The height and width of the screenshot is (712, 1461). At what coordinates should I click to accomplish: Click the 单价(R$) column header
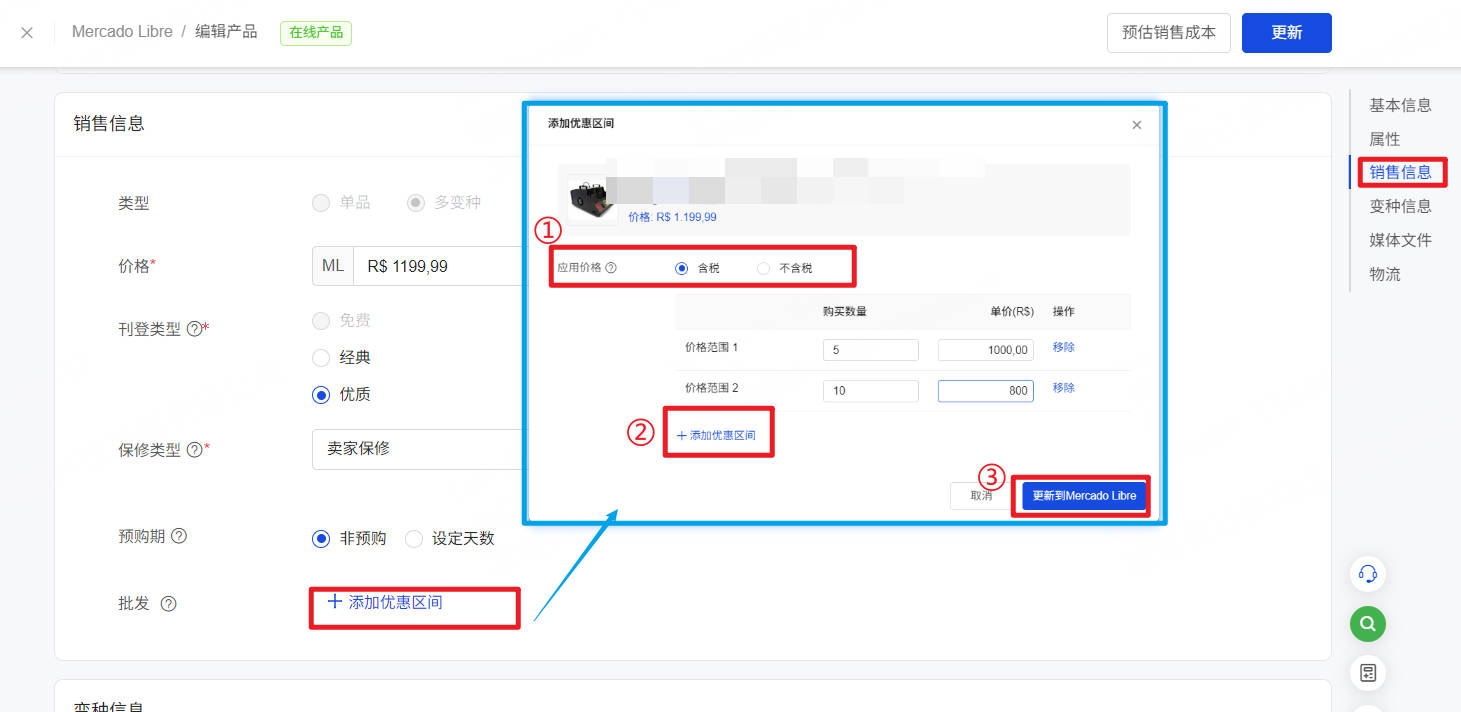[x=1011, y=311]
